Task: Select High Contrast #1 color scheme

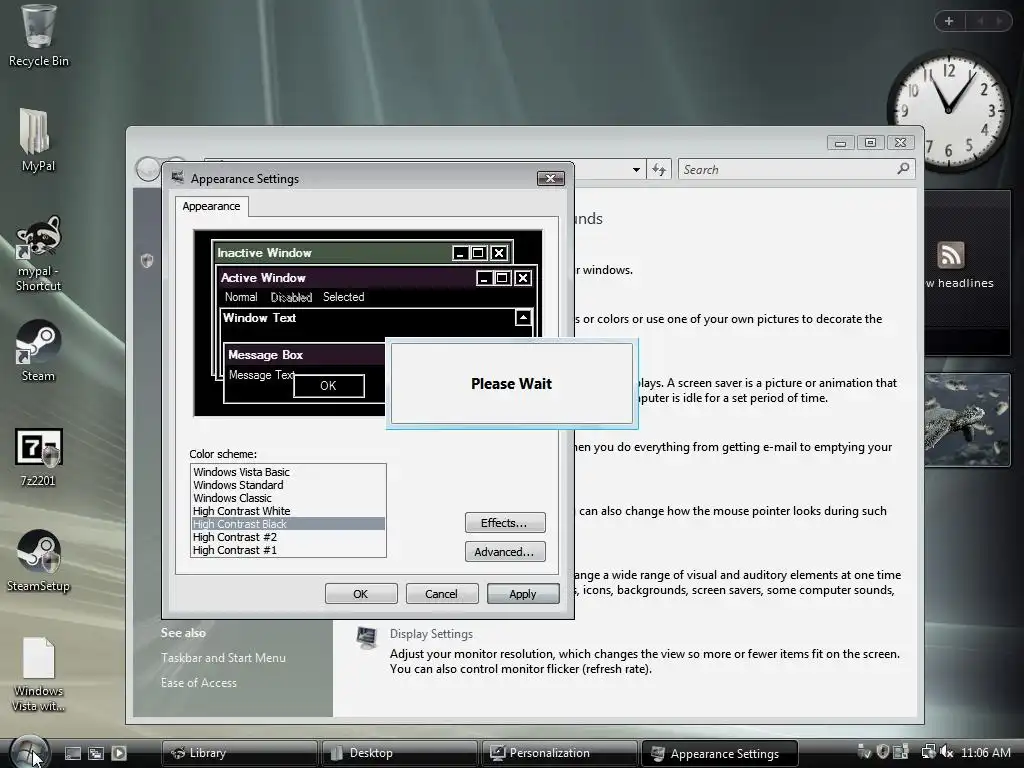Action: click(x=288, y=550)
